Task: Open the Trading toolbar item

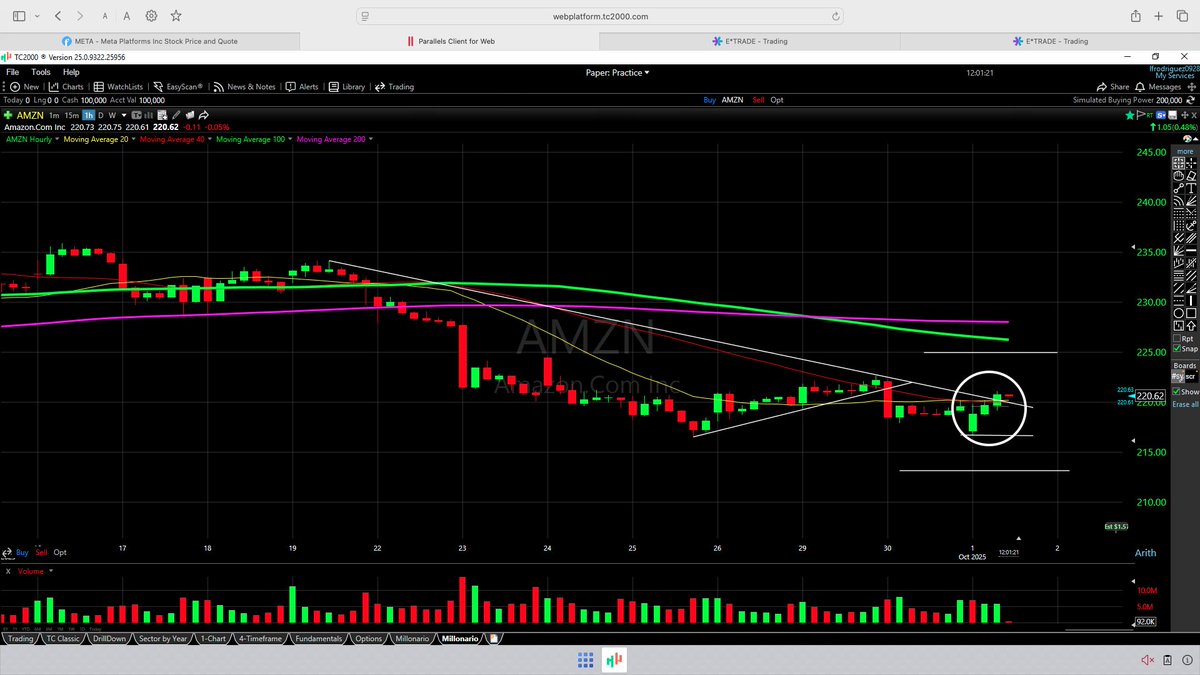Action: click(x=395, y=87)
